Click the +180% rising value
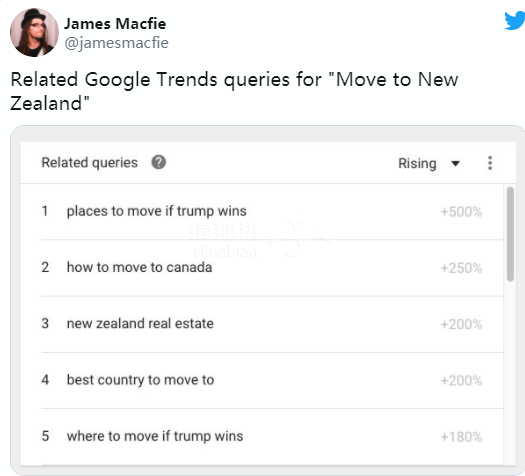Image resolution: width=525 pixels, height=476 pixels. pos(461,437)
